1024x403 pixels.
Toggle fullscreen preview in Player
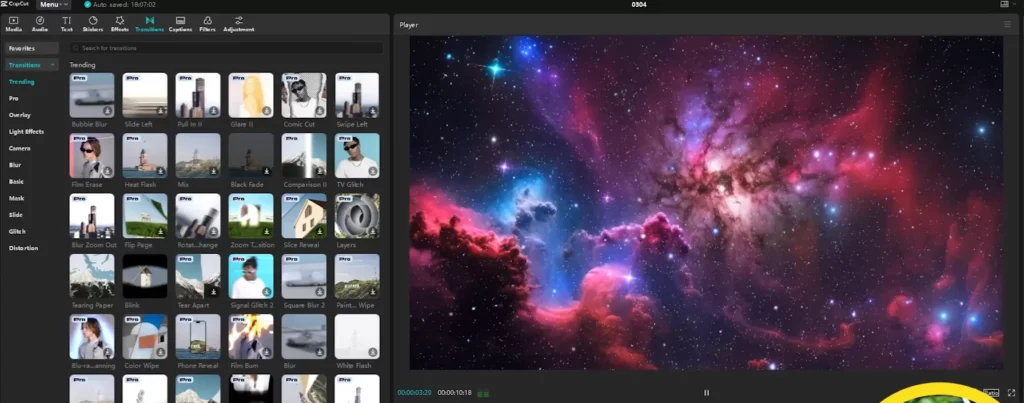1011,392
